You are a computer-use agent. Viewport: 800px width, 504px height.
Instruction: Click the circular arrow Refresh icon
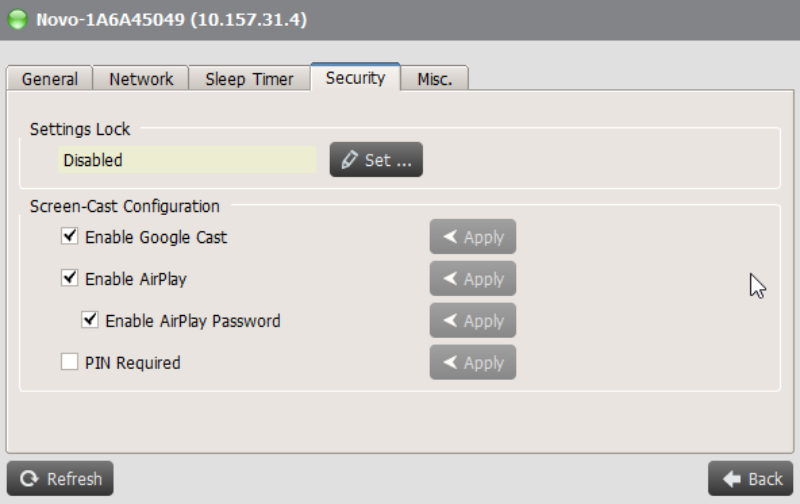(x=29, y=478)
